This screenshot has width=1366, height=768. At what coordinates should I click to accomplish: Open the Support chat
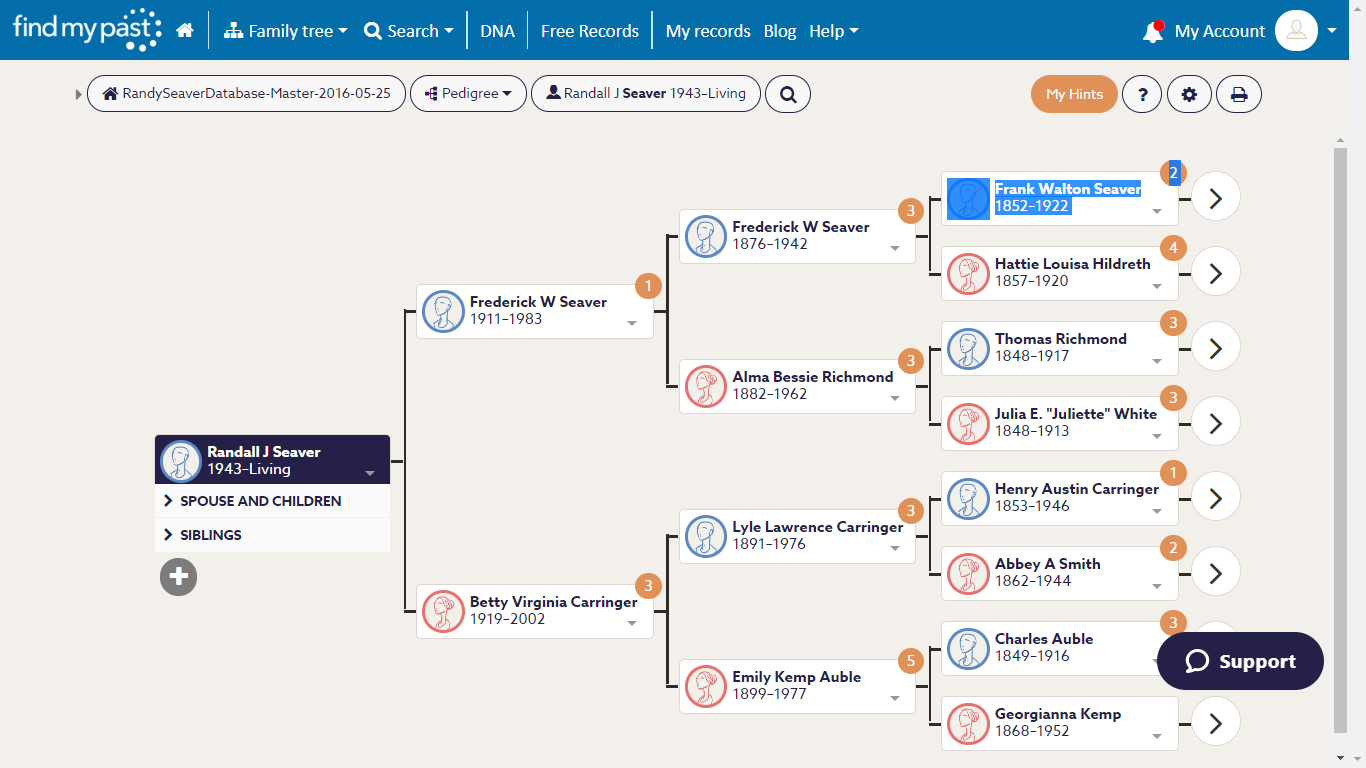(x=1240, y=661)
